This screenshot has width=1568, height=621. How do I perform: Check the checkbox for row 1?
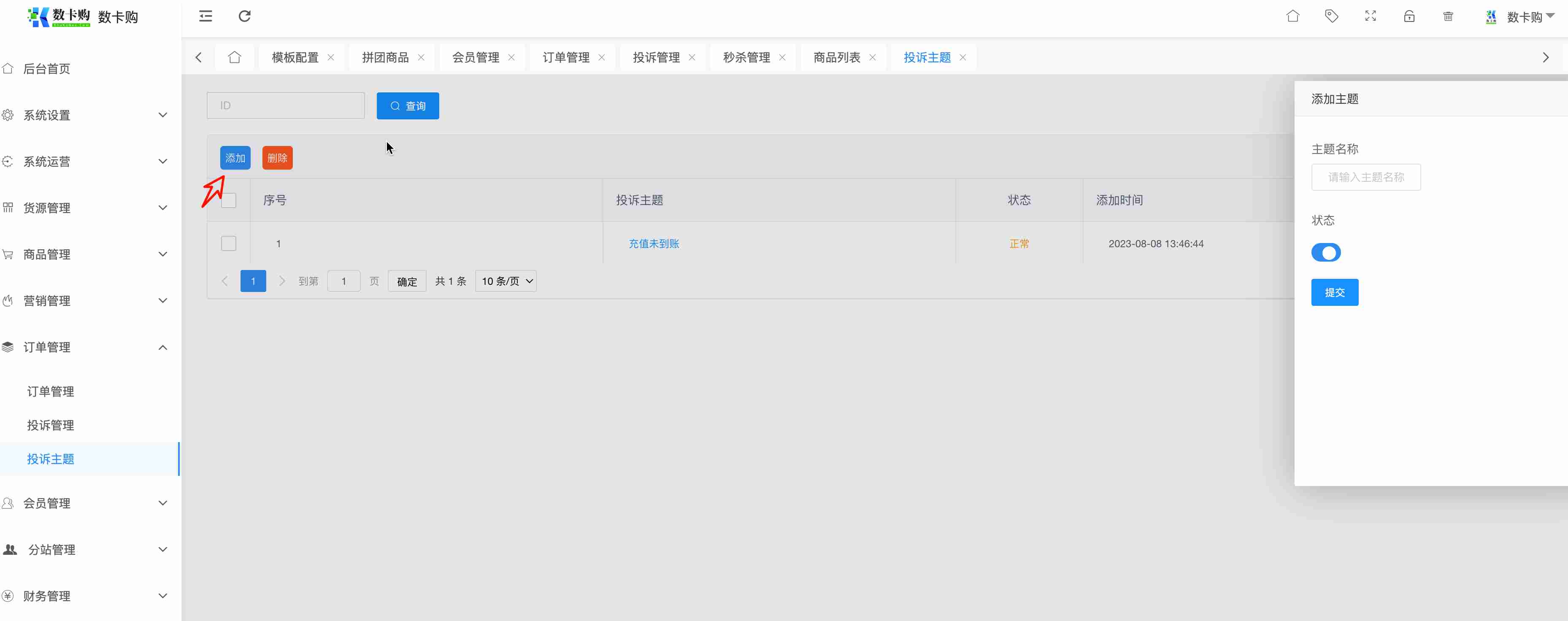click(x=228, y=243)
